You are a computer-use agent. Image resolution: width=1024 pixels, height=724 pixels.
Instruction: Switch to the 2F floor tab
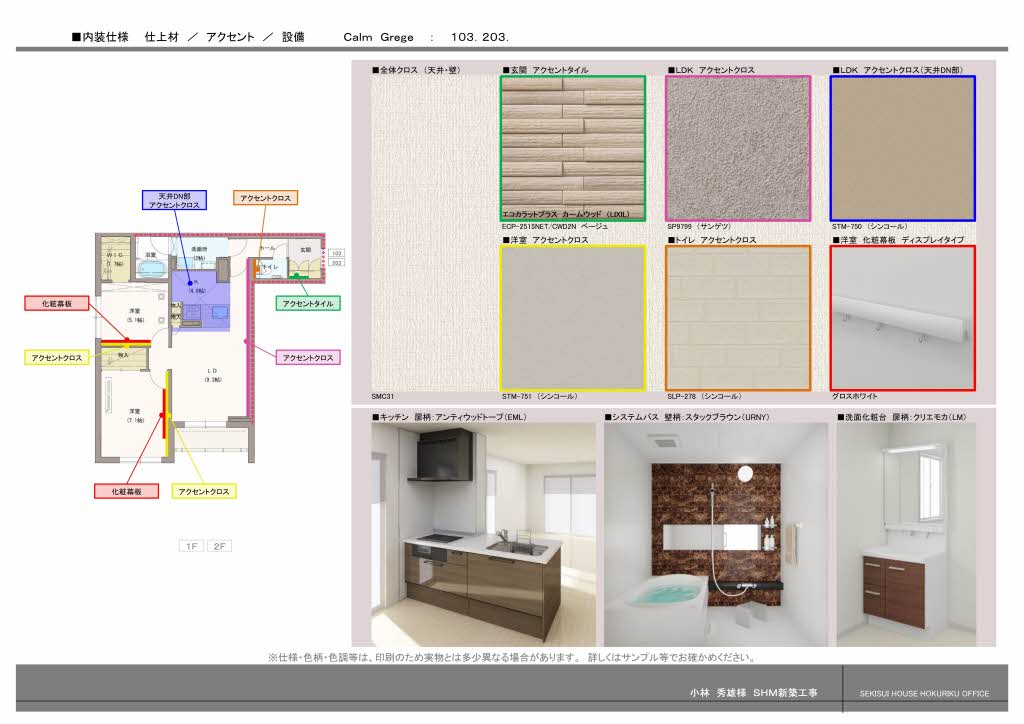click(219, 546)
